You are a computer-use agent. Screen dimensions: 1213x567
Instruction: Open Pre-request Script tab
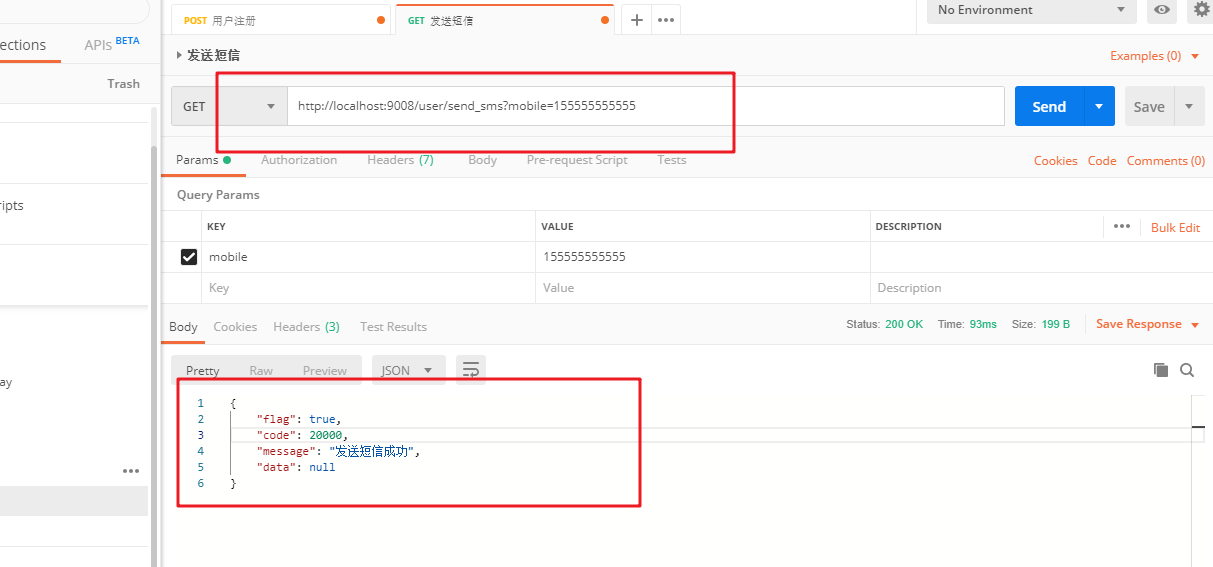[x=577, y=160]
